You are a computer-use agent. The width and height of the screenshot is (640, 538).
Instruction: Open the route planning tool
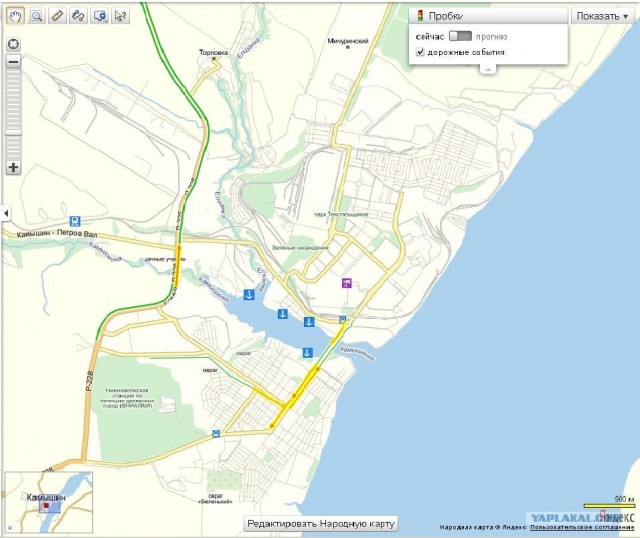point(78,16)
